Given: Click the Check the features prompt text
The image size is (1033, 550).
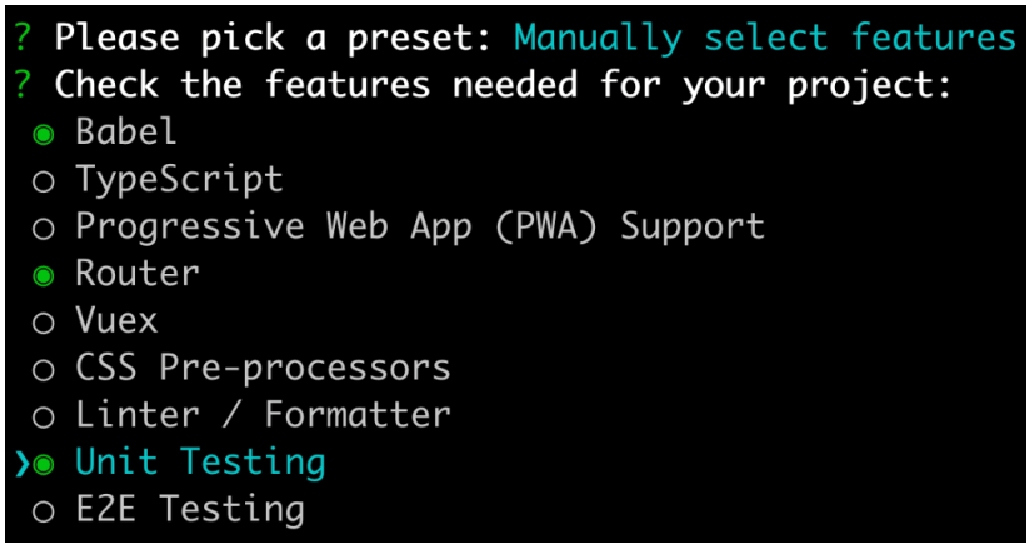Looking at the screenshot, I should (503, 86).
